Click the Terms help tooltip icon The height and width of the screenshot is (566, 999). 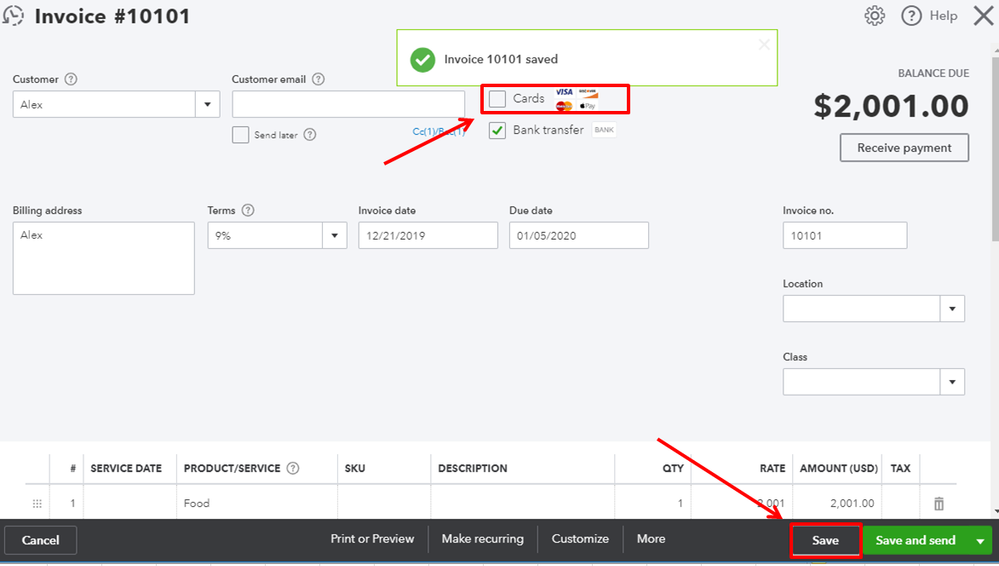pos(248,210)
